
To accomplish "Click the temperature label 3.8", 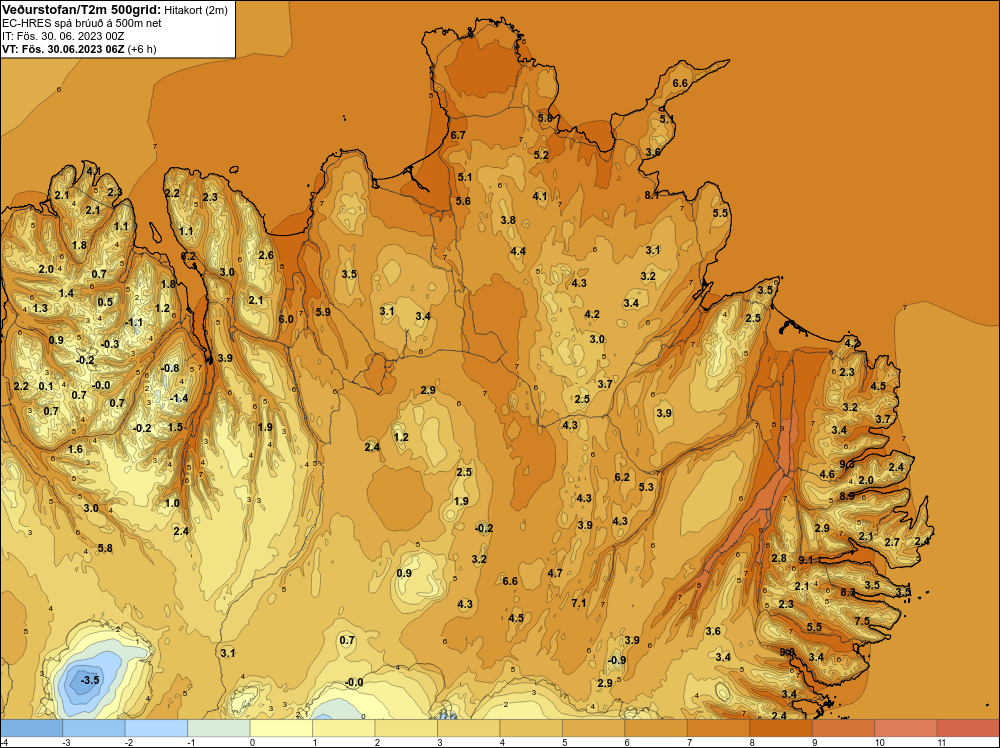I will click(508, 220).
